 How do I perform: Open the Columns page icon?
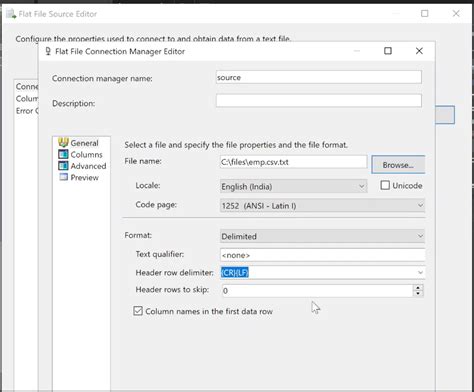click(63, 154)
